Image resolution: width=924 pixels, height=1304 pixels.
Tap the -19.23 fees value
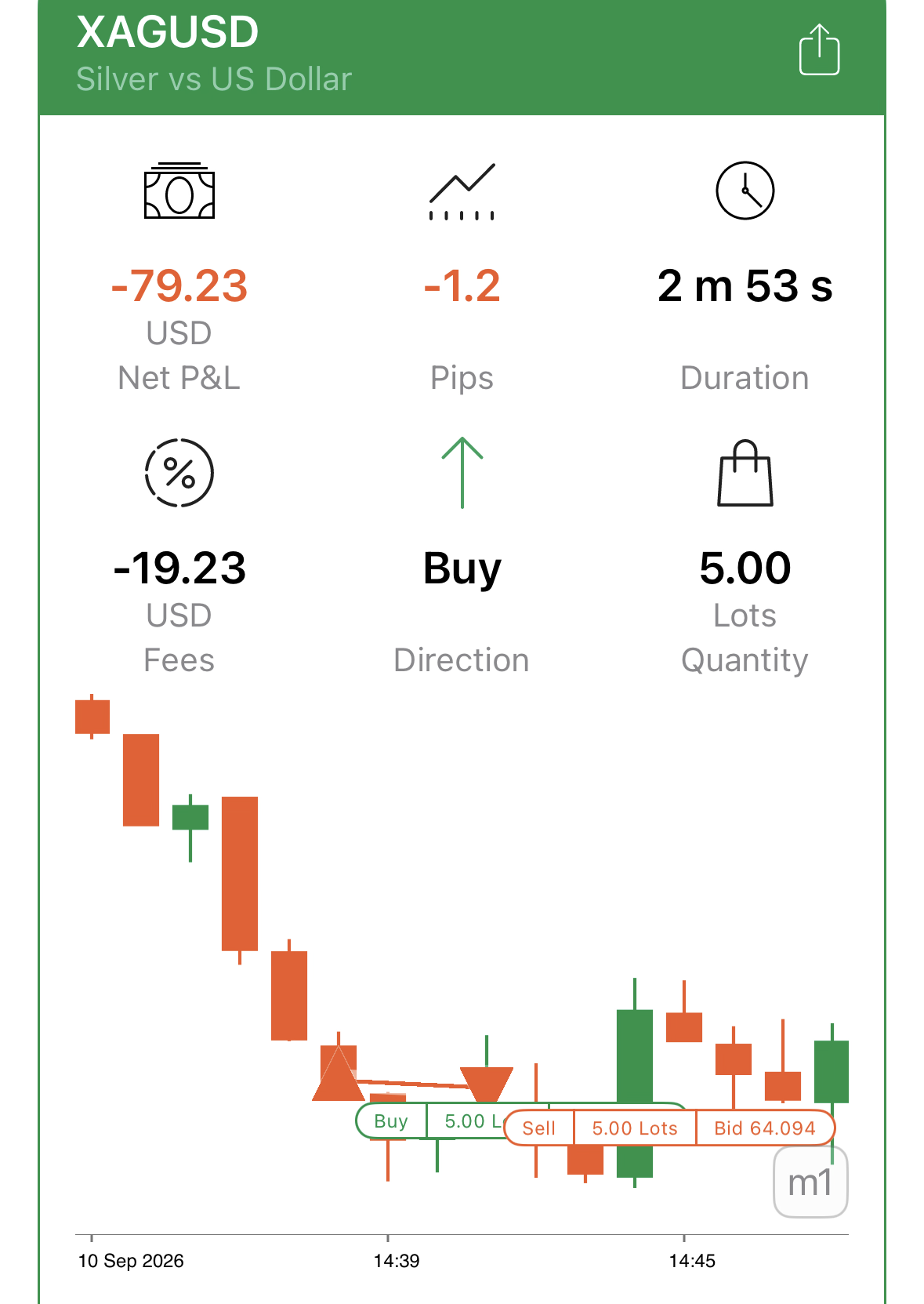click(x=179, y=568)
